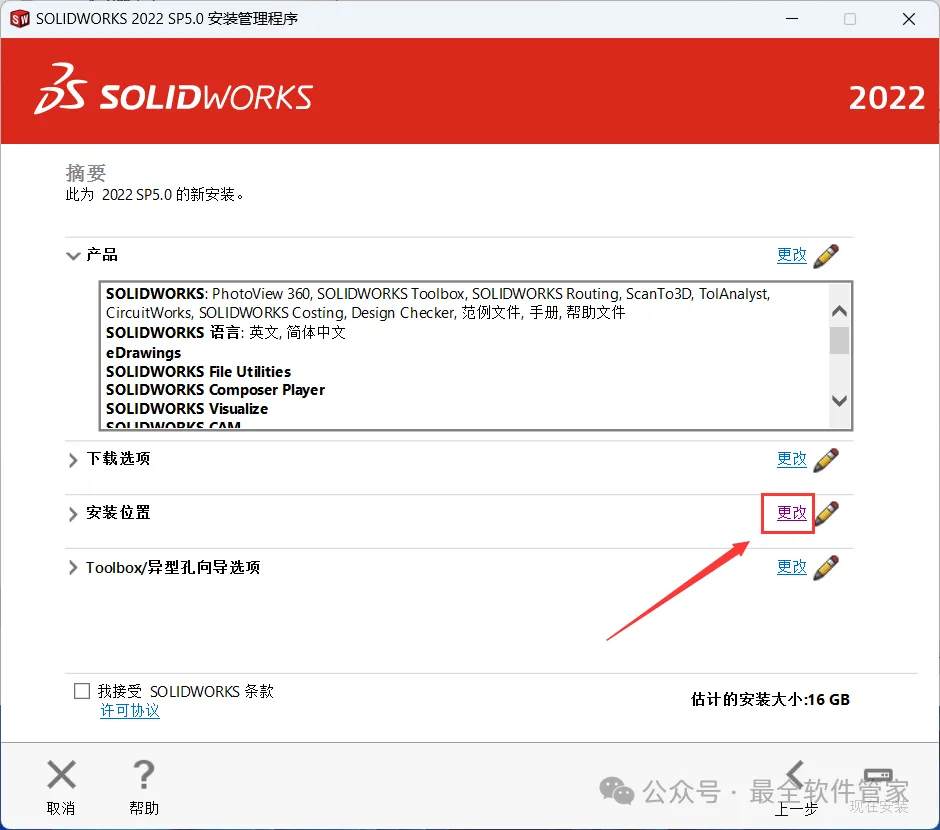The height and width of the screenshot is (830, 940).
Task: Minimize the installation manager window
Action: point(792,19)
